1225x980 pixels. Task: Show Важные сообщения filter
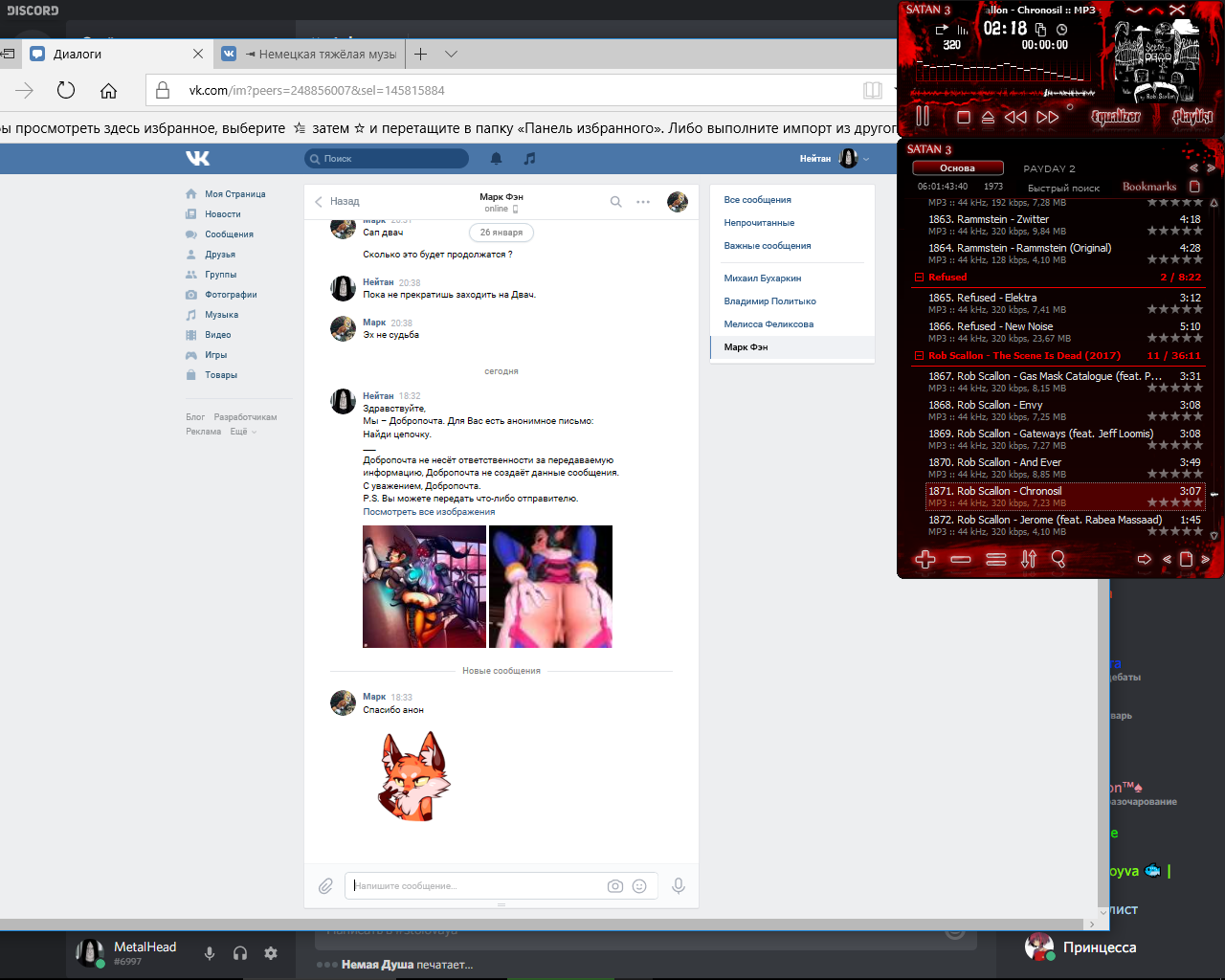pyautogui.click(x=767, y=246)
